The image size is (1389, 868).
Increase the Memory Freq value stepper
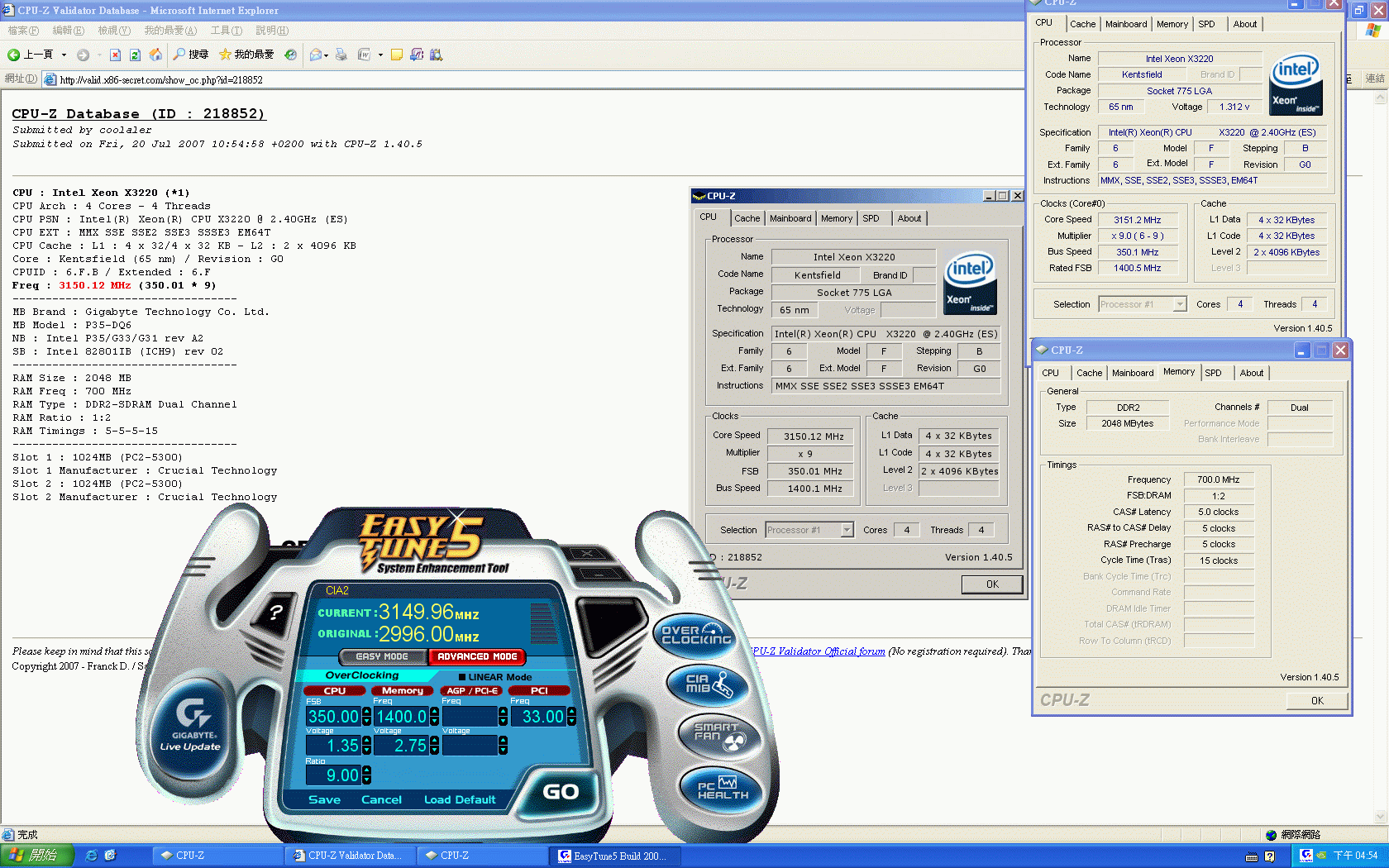[x=435, y=712]
